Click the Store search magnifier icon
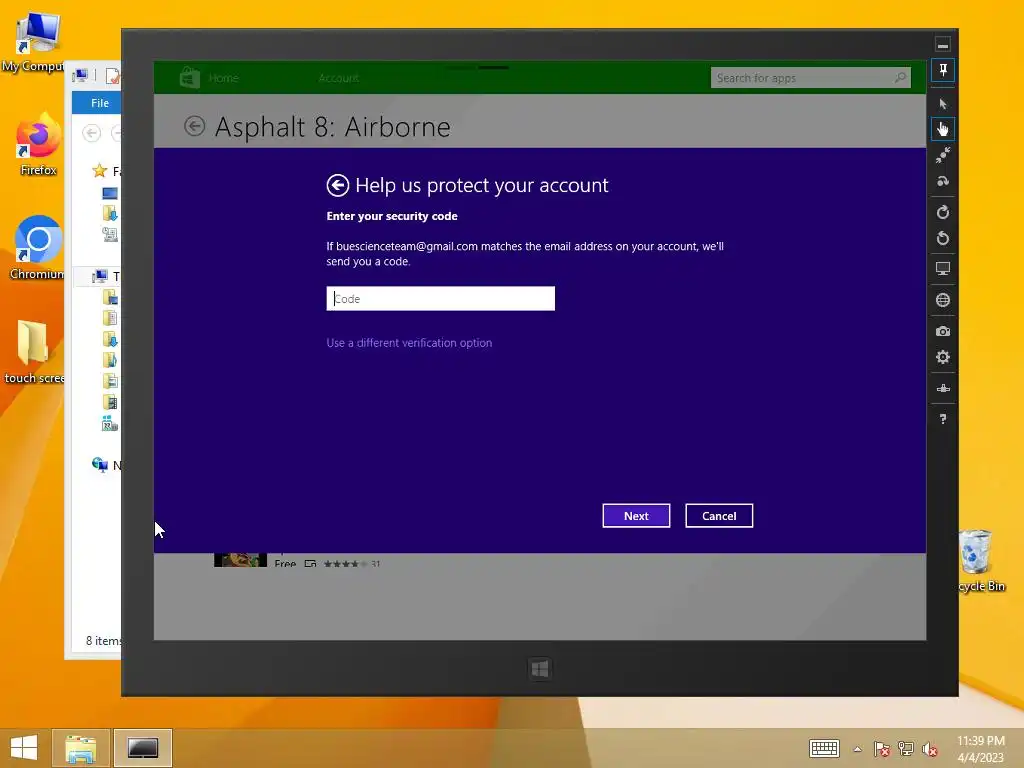The width and height of the screenshot is (1024, 768). click(x=900, y=78)
